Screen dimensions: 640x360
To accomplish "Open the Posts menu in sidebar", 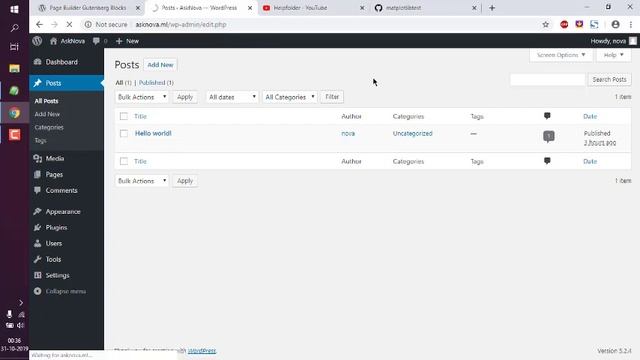I will [x=67, y=83].
